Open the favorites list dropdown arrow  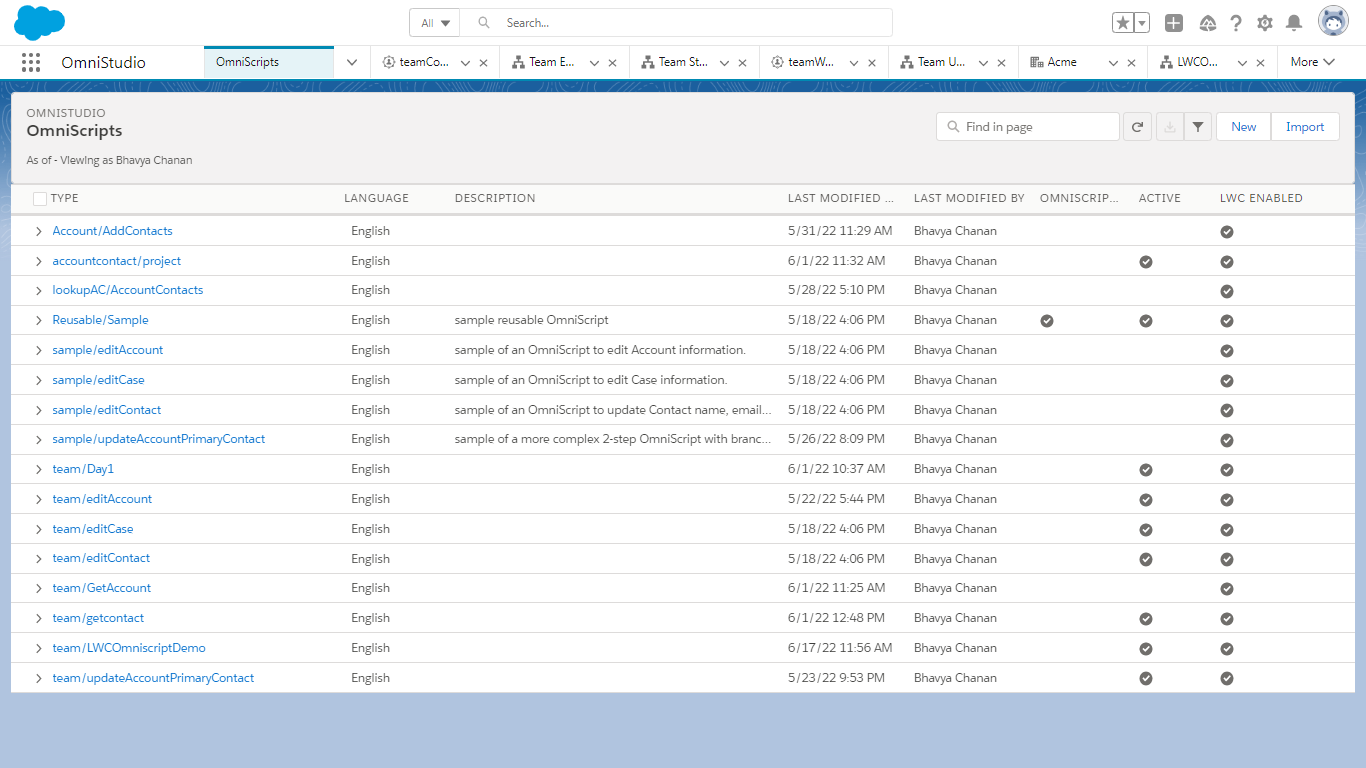click(x=1142, y=23)
